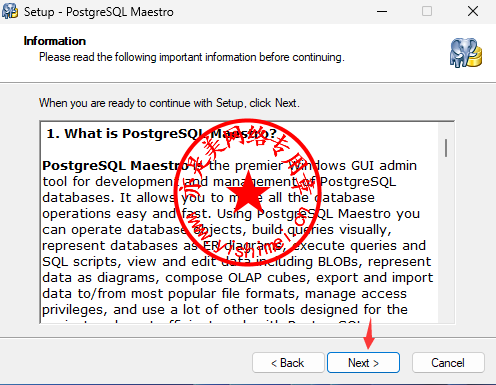
Task: Minimize the Setup window
Action: pyautogui.click(x=382, y=11)
